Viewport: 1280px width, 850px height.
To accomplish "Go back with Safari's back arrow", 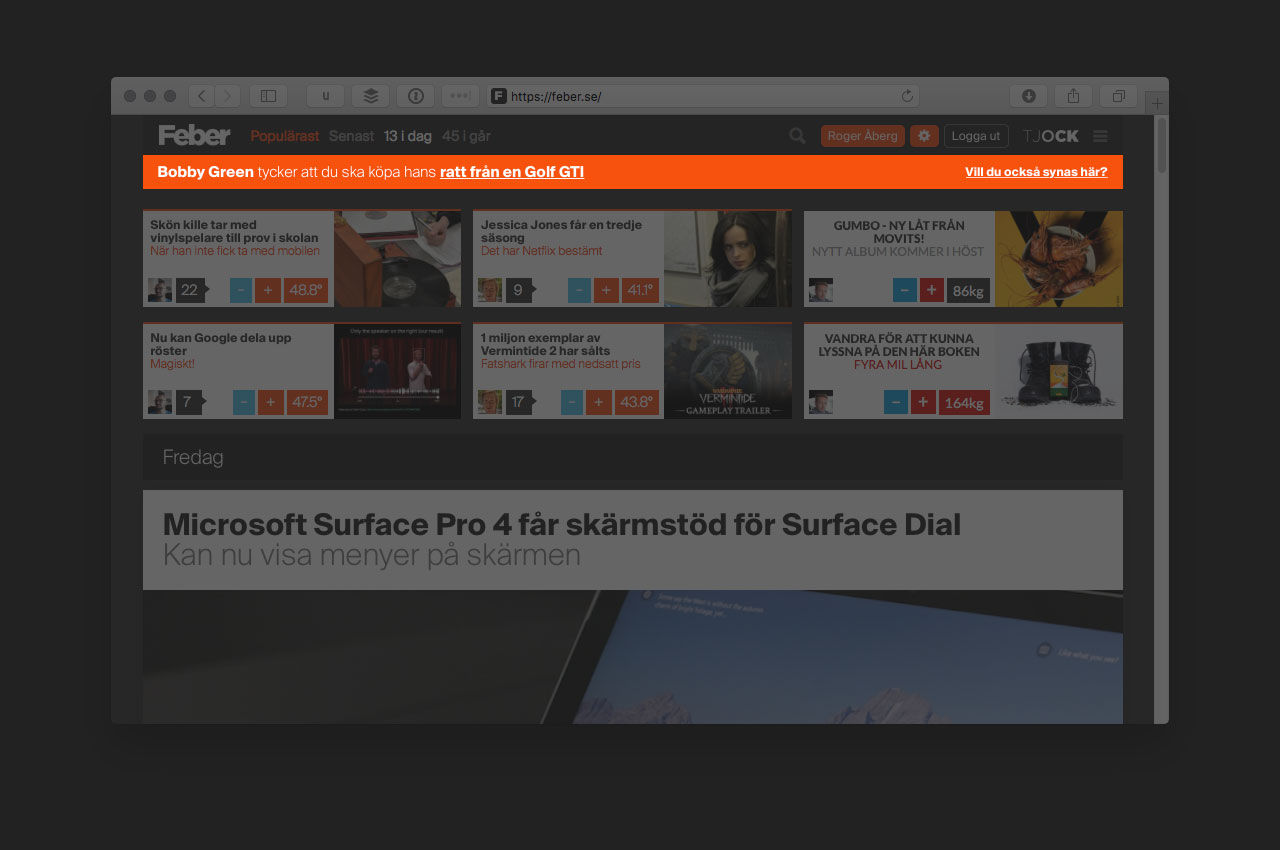I will coord(202,96).
